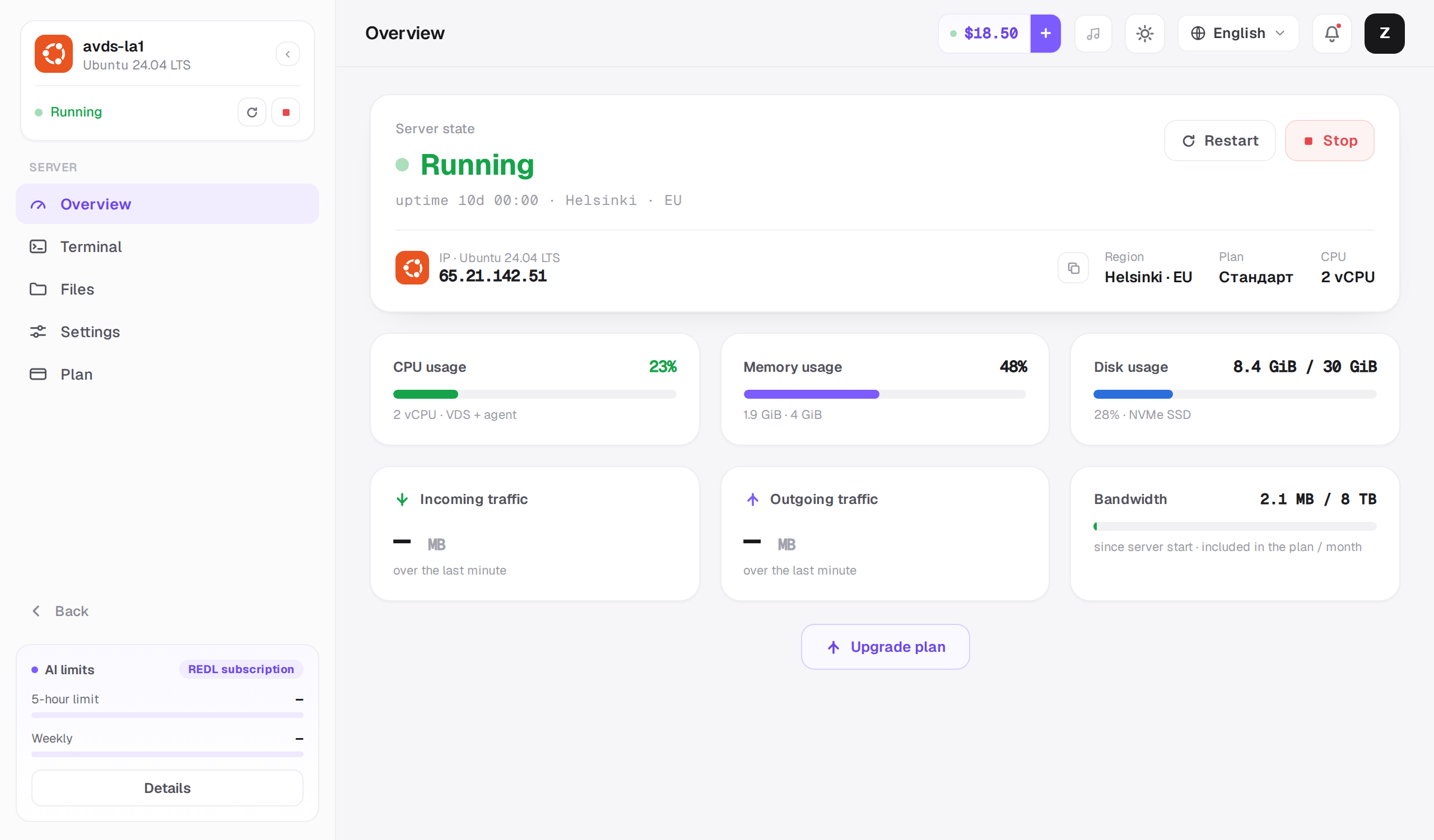Screen dimensions: 1434x840
Task: Open the Settings sidebar item
Action: 167,332
